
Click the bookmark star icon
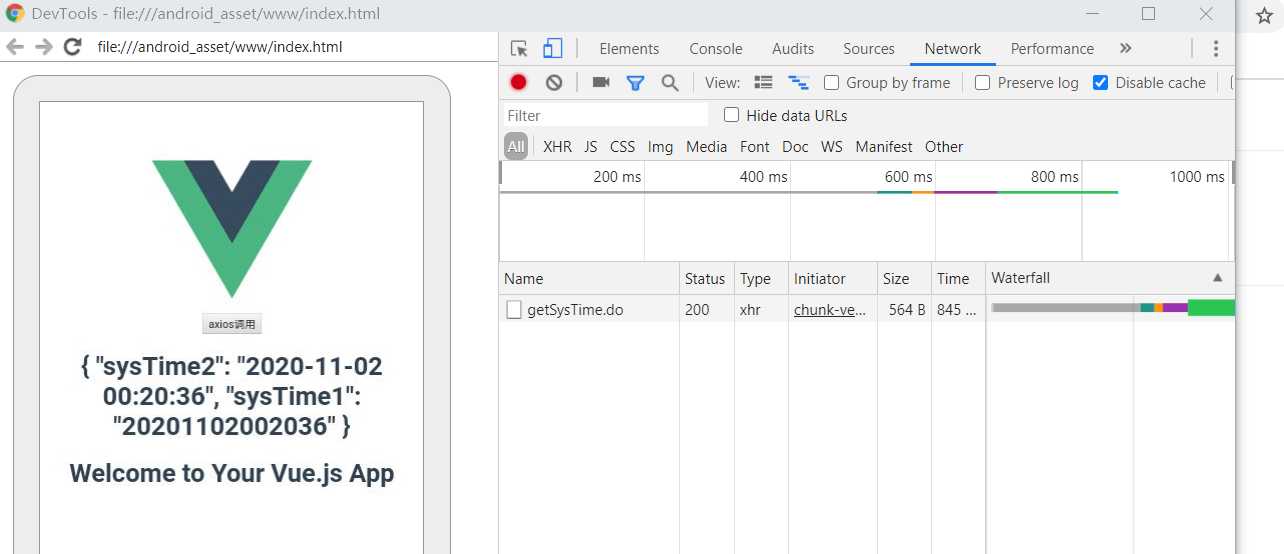(1264, 16)
